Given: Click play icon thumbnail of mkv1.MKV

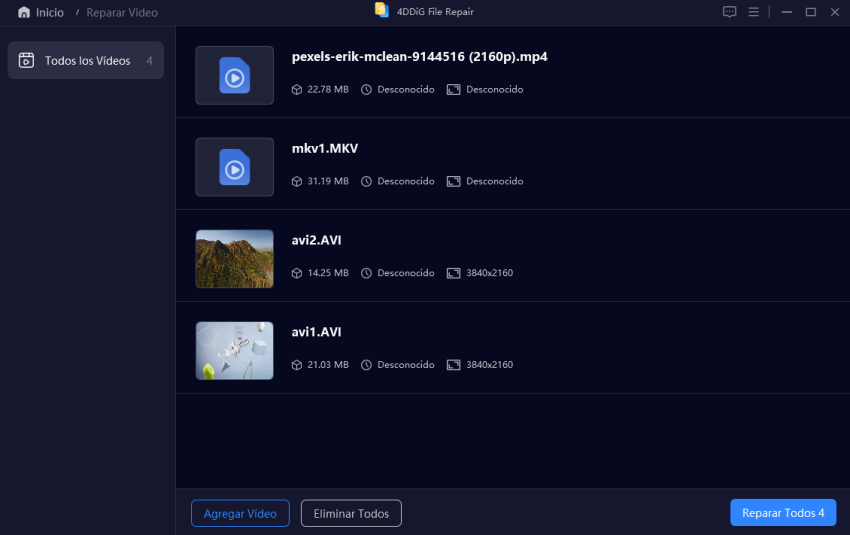Looking at the screenshot, I should 235,167.
